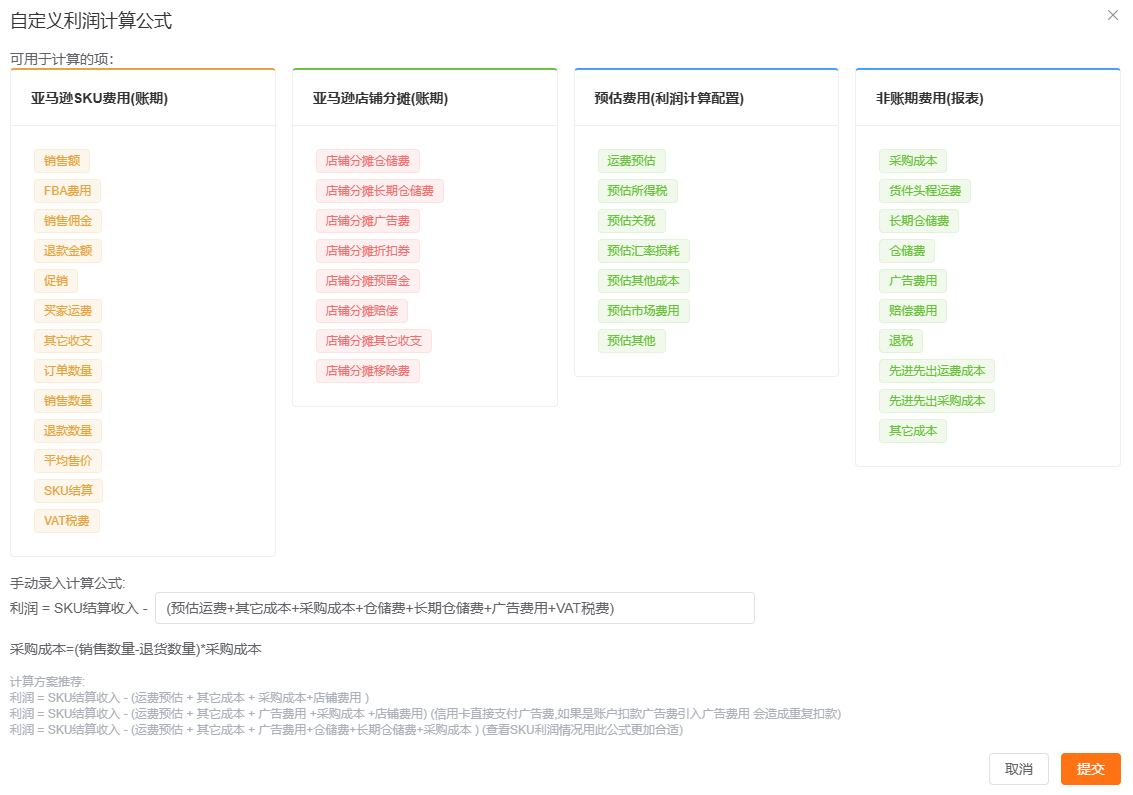
Task: Select the 退税 tag
Action: tap(901, 341)
